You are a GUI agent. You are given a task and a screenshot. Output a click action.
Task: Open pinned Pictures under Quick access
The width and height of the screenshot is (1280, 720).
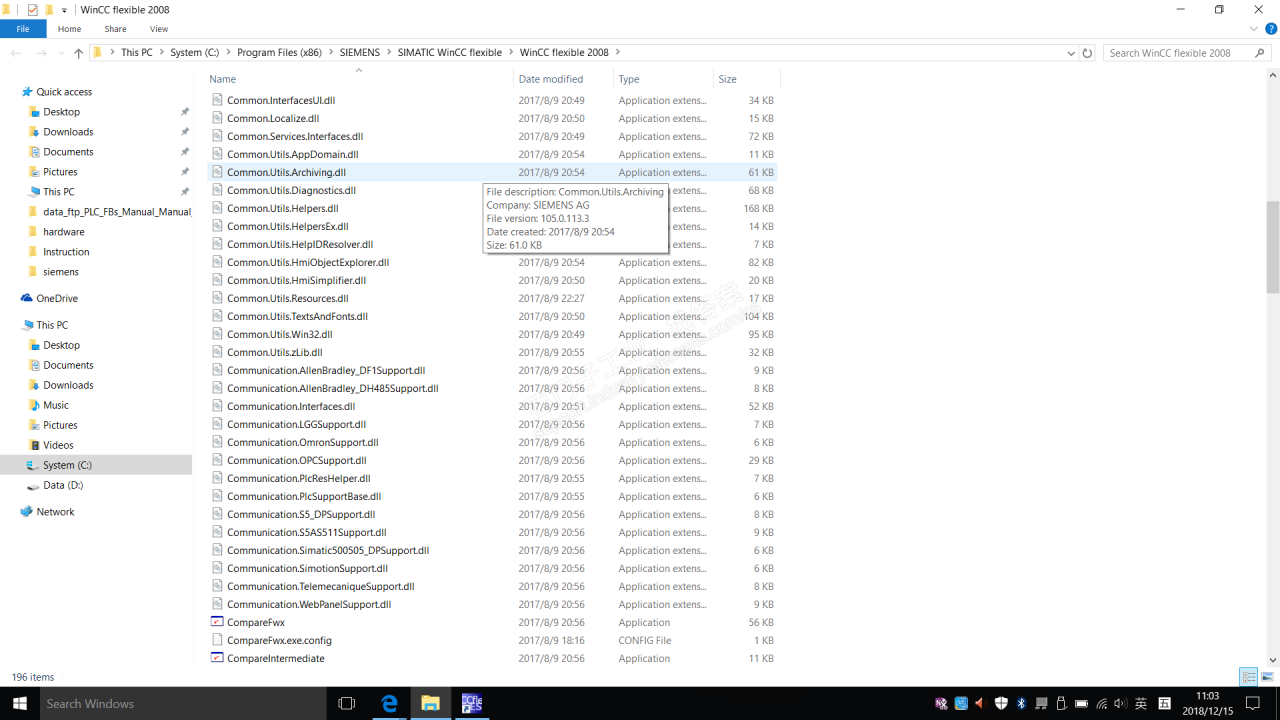click(60, 172)
